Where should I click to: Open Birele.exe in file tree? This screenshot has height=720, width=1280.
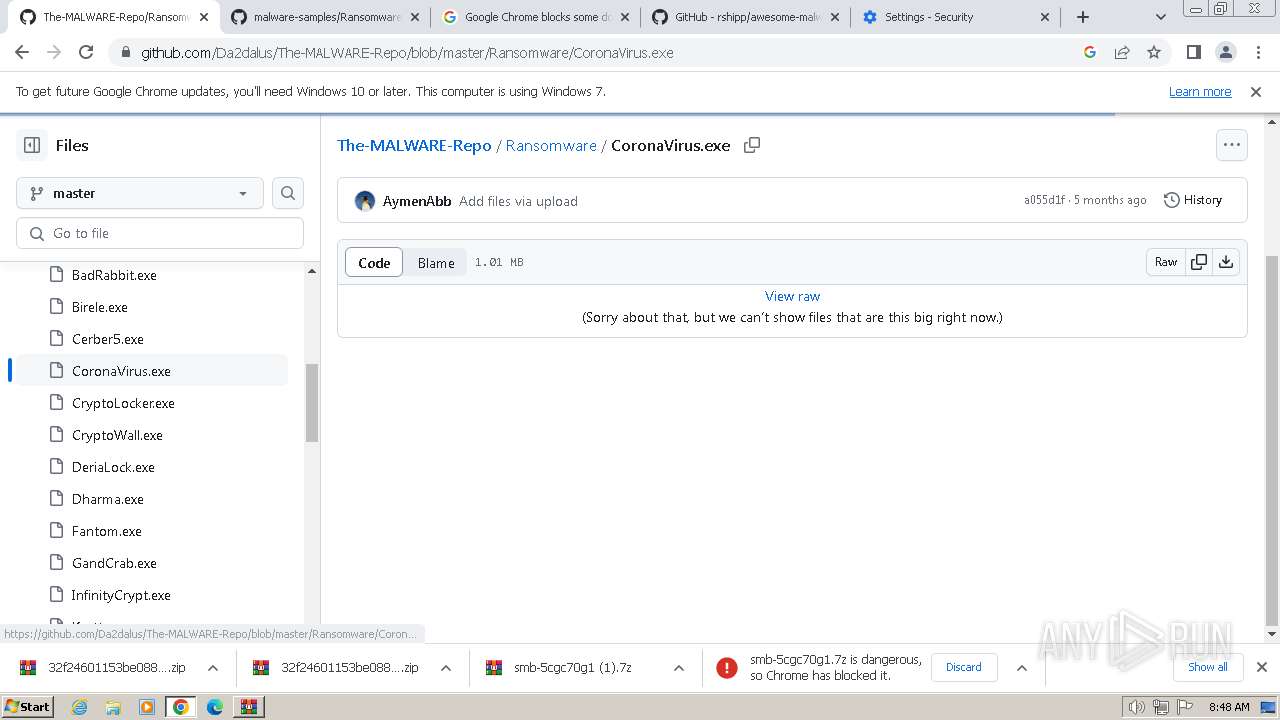pyautogui.click(x=100, y=307)
